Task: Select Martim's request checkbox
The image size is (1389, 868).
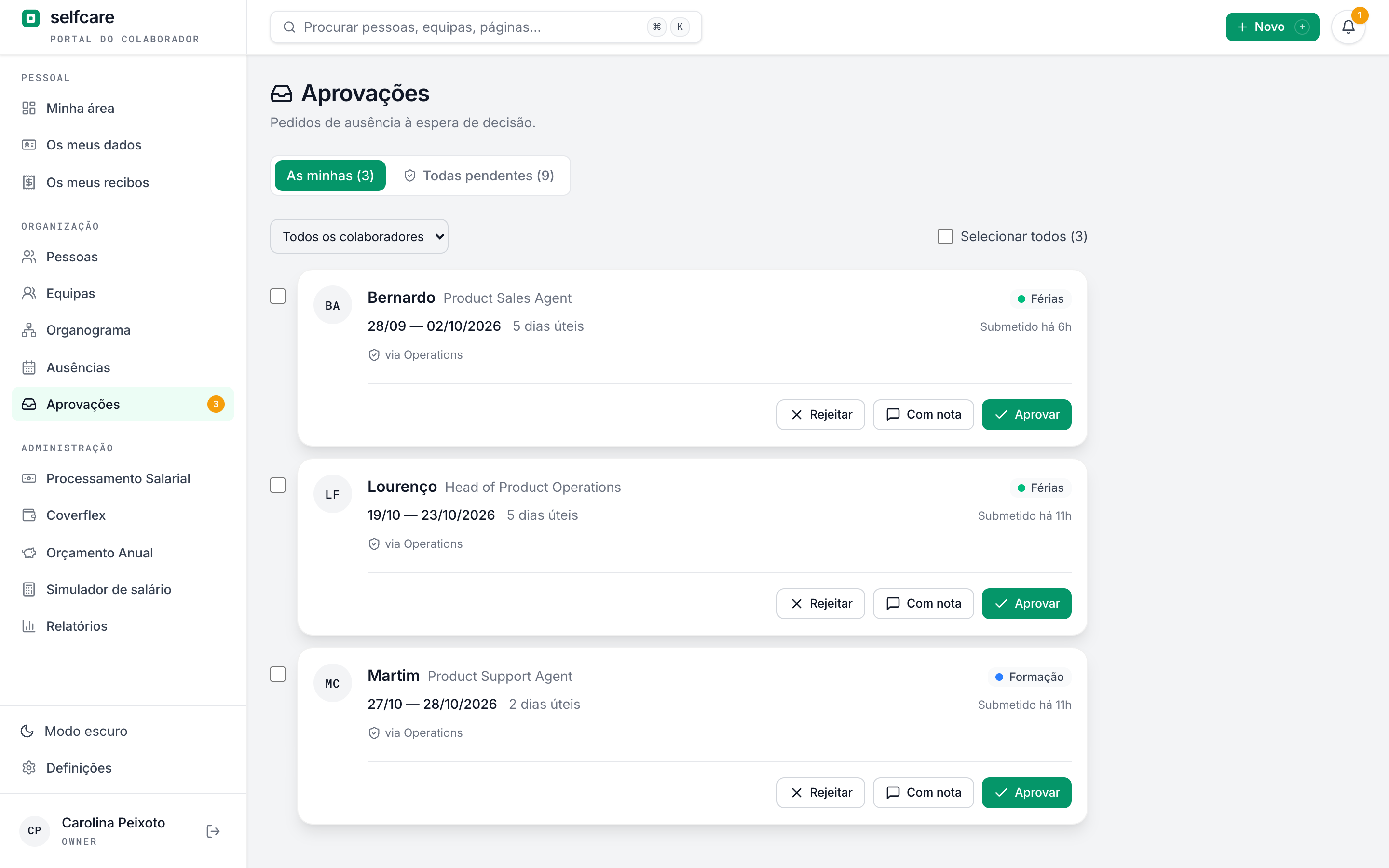Action: (x=278, y=674)
